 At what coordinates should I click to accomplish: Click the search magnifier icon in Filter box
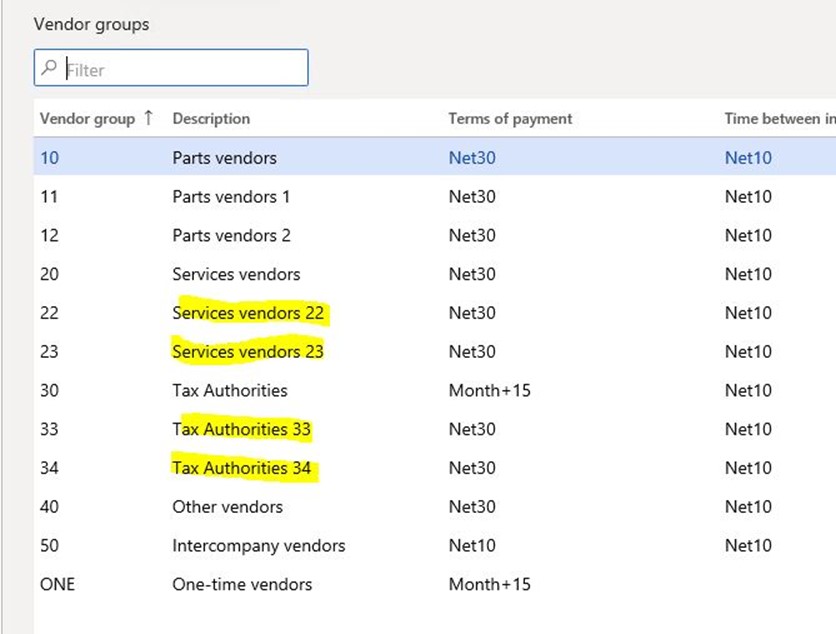tap(48, 69)
